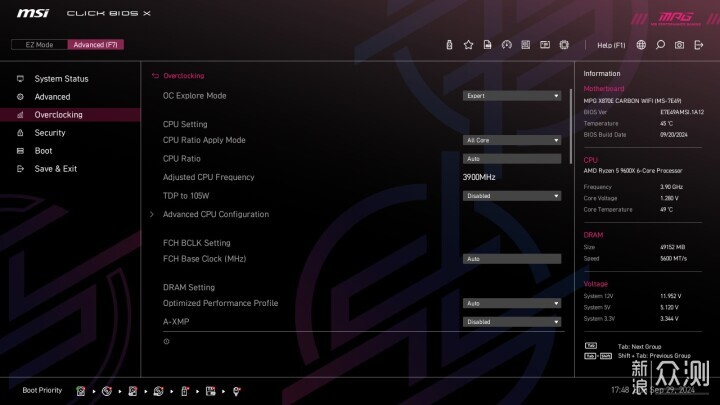The height and width of the screenshot is (405, 720).
Task: Click the Tab: Next Group hint
Action: pos(639,347)
